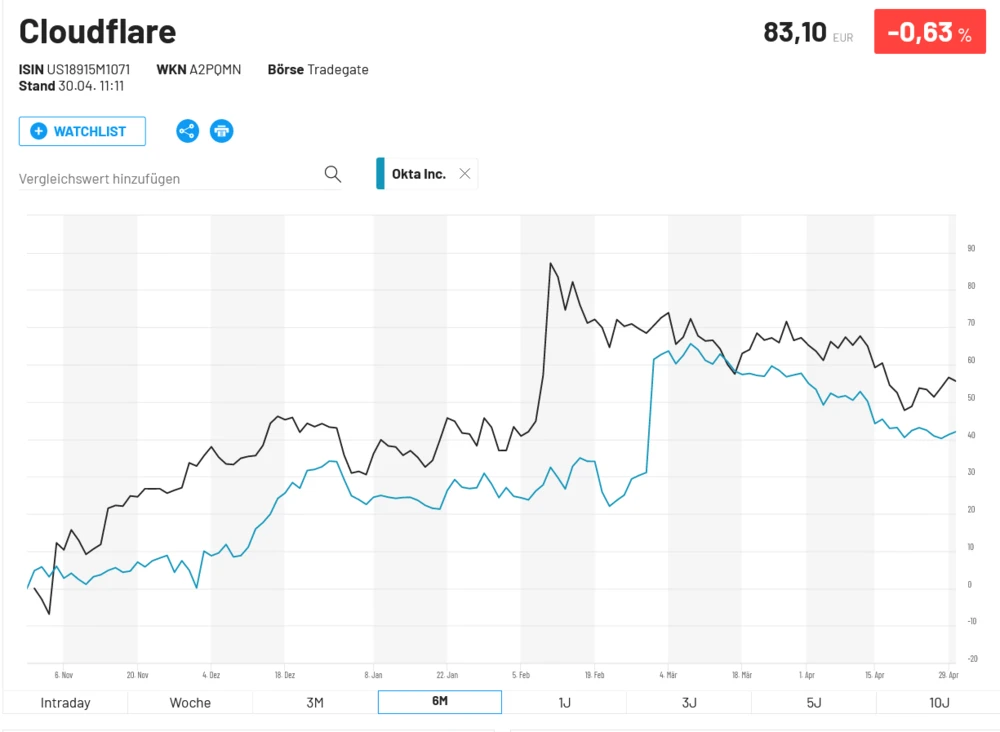Open the 3J chart view
This screenshot has width=1000, height=732.
(688, 702)
